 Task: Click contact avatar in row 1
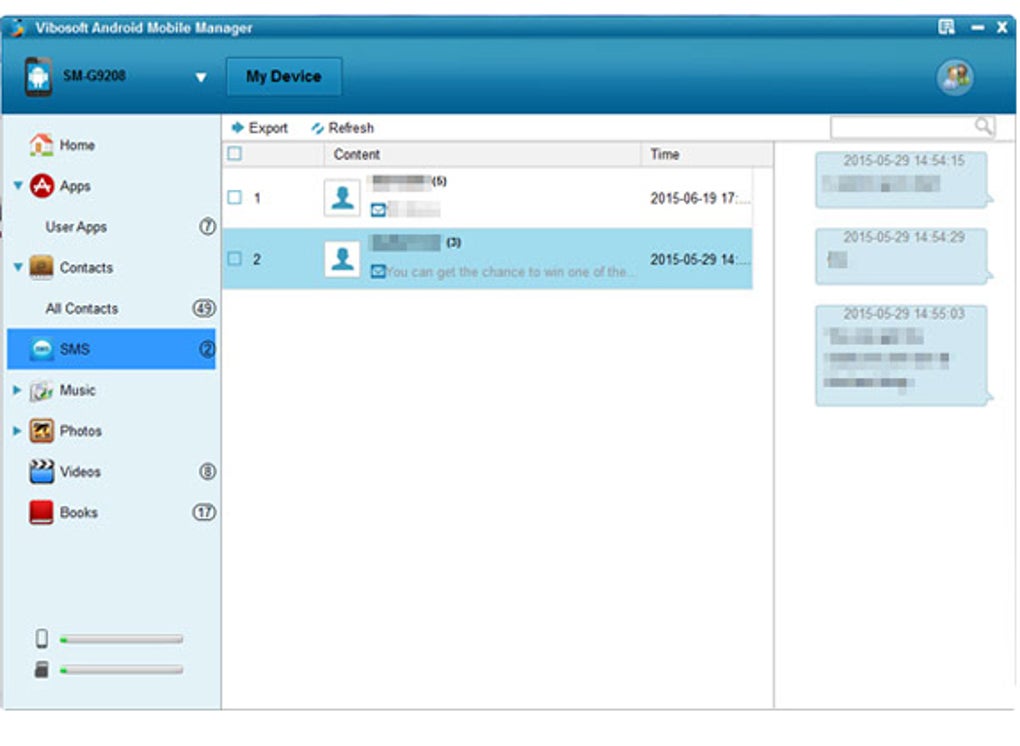pos(342,198)
